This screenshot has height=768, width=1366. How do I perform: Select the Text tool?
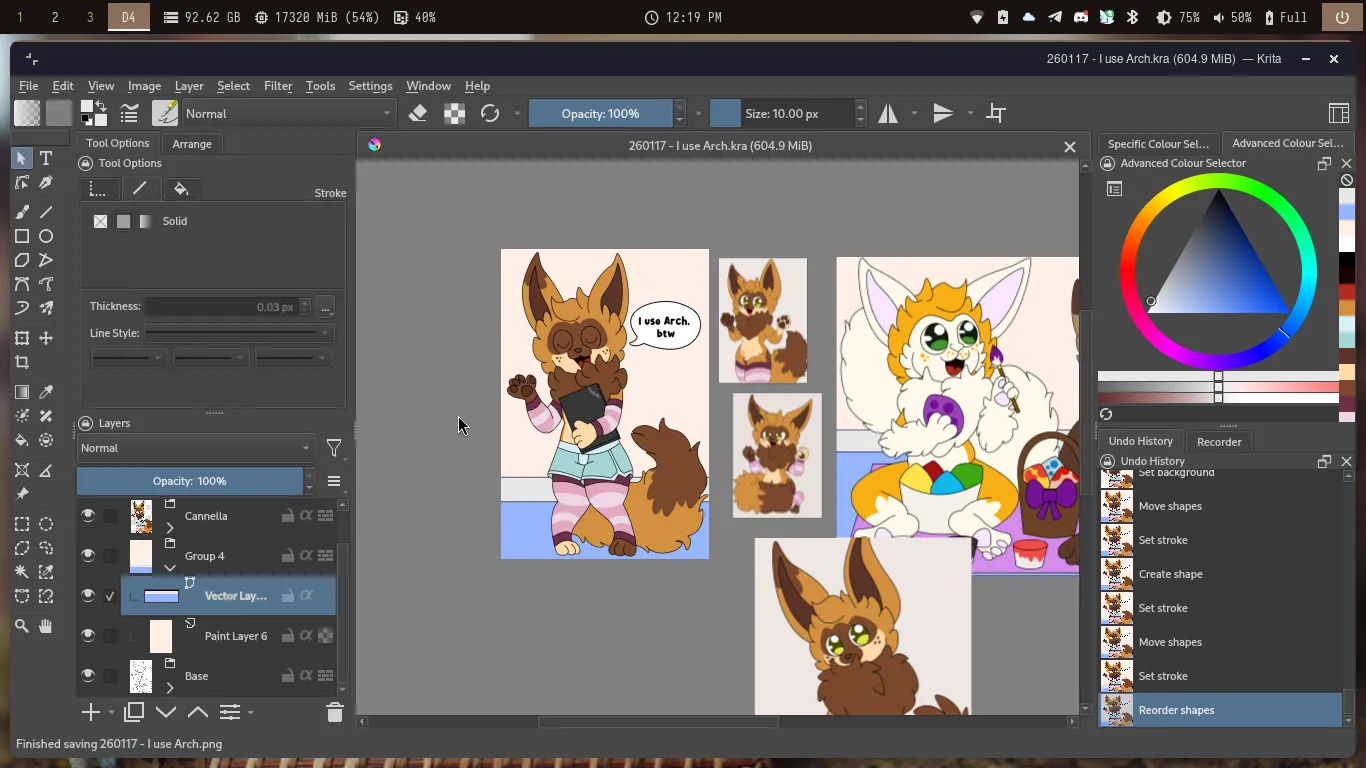46,158
